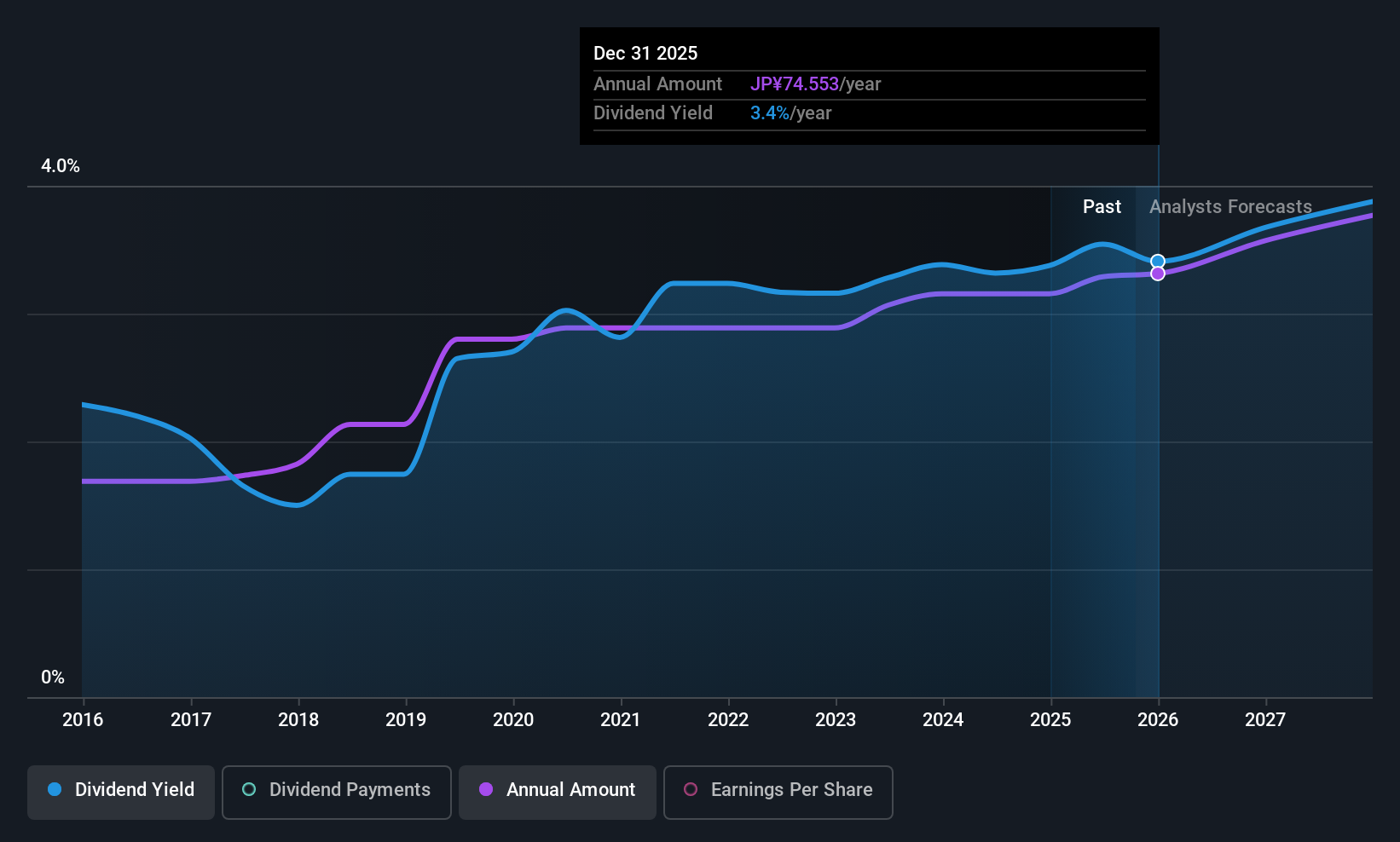The image size is (1400, 842).
Task: Click the 2016 x-axis label
Action: click(x=83, y=720)
